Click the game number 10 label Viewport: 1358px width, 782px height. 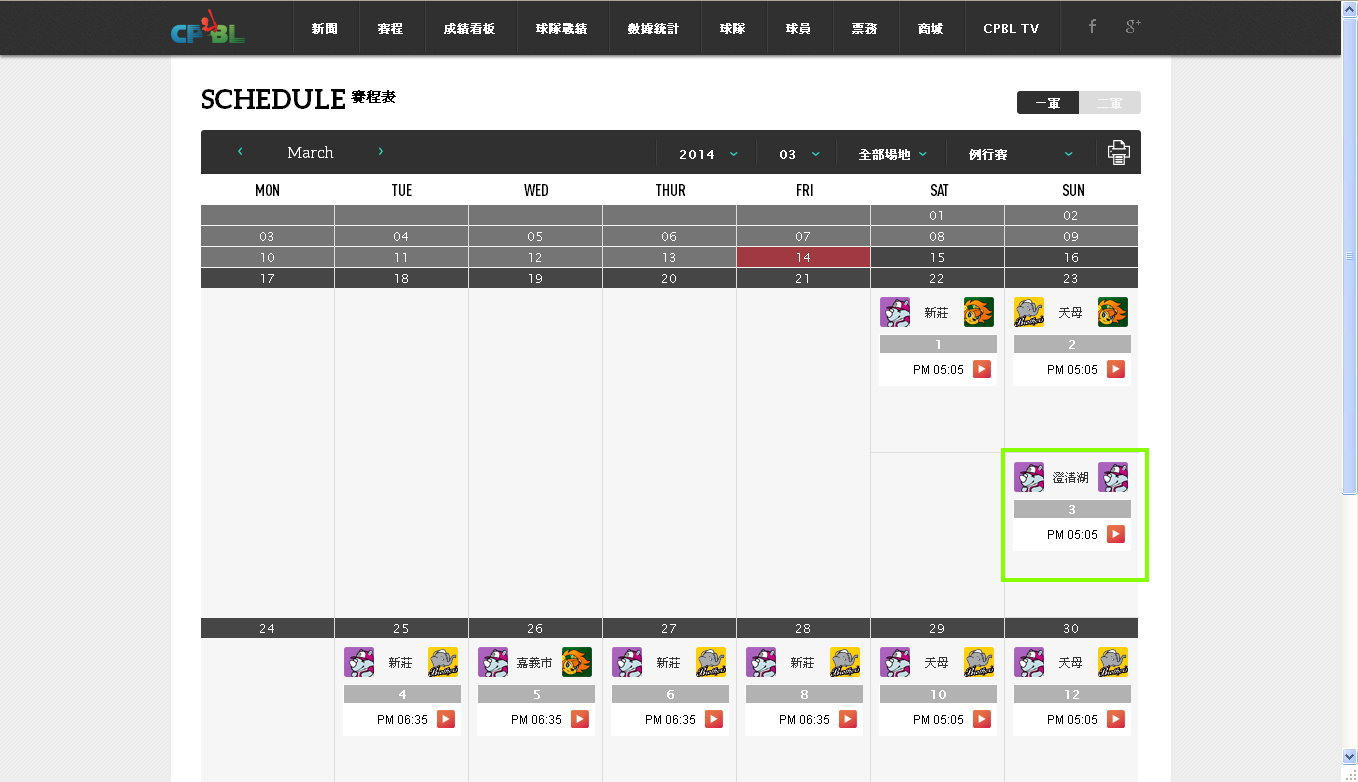tap(938, 694)
